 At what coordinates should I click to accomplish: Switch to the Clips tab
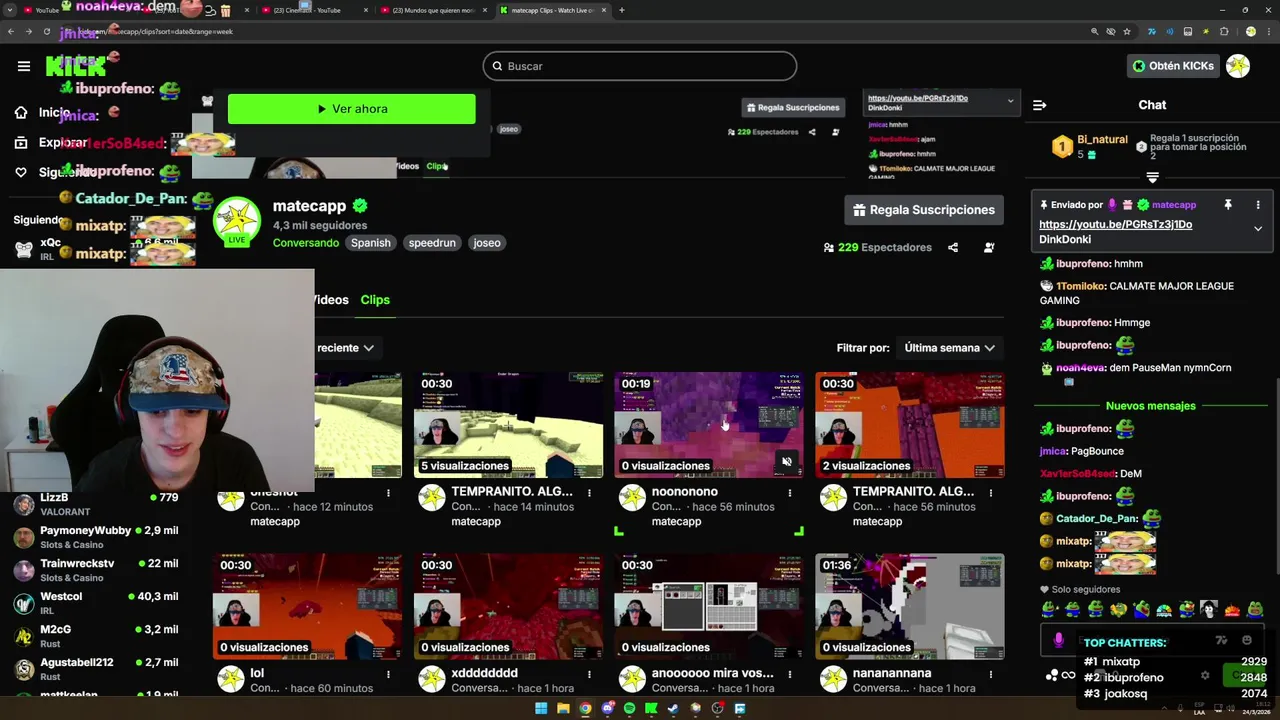coord(375,300)
